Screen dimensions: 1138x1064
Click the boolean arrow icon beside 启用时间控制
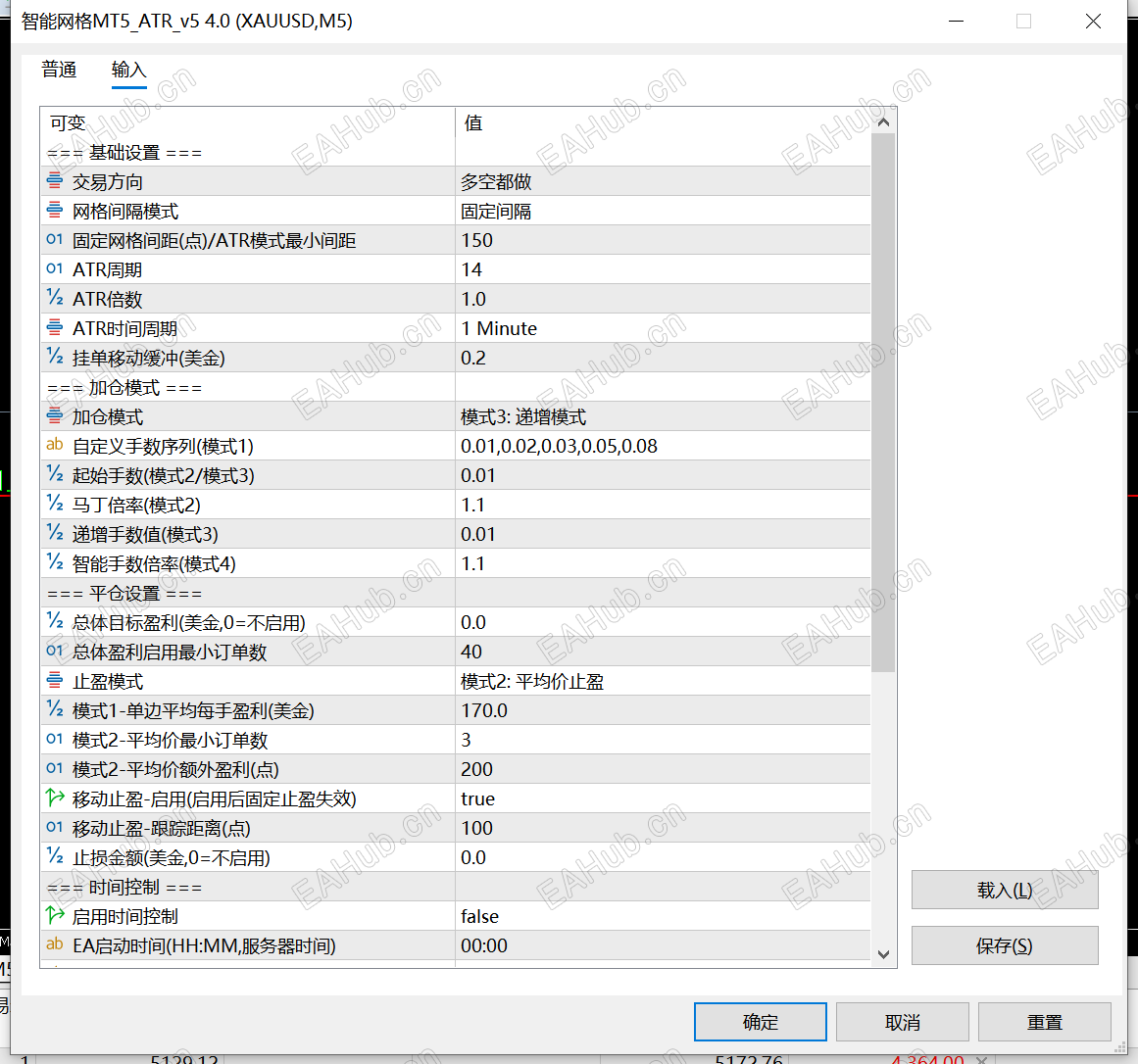(55, 915)
